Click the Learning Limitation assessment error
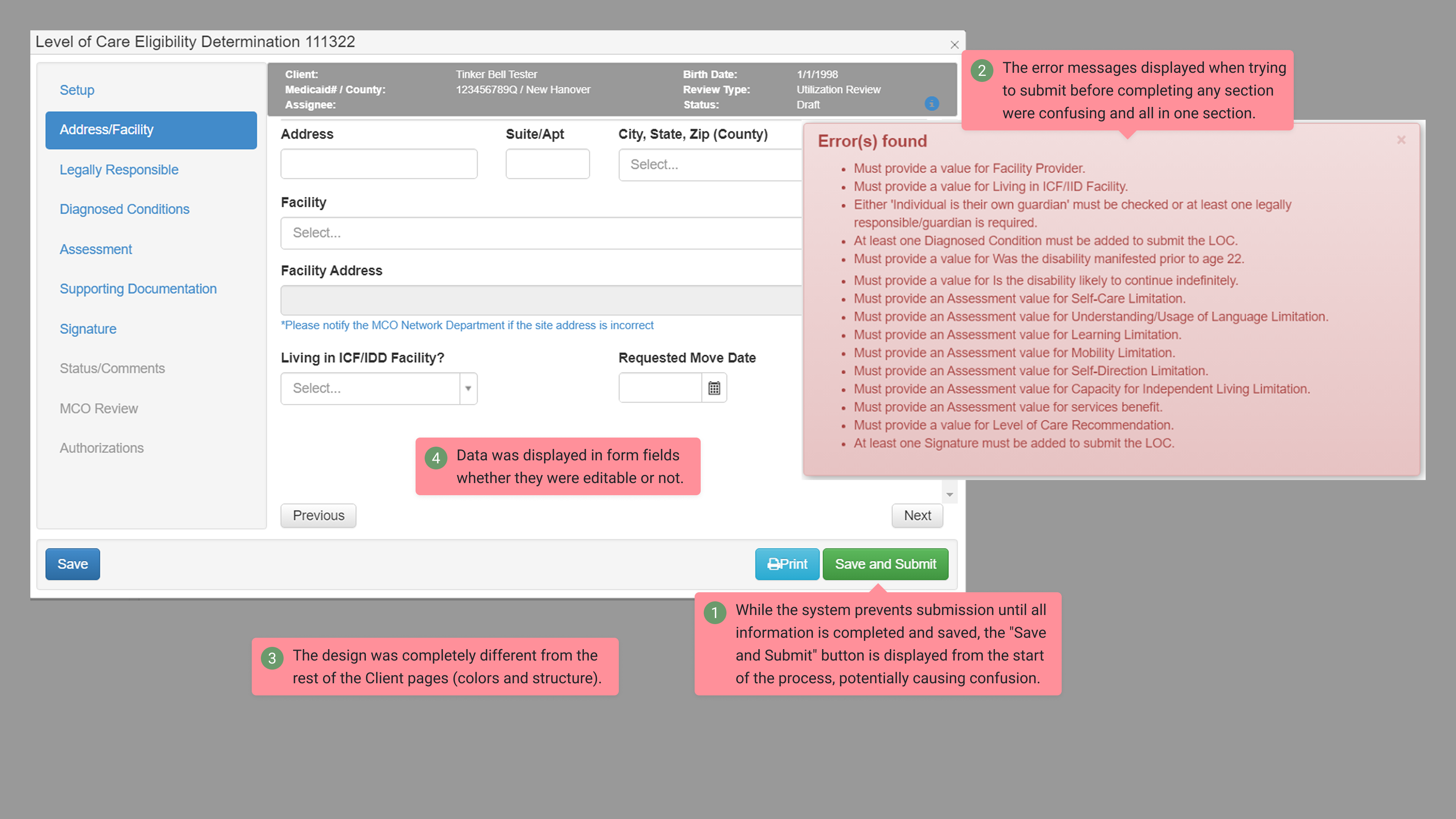The image size is (1456, 819). (x=1017, y=334)
